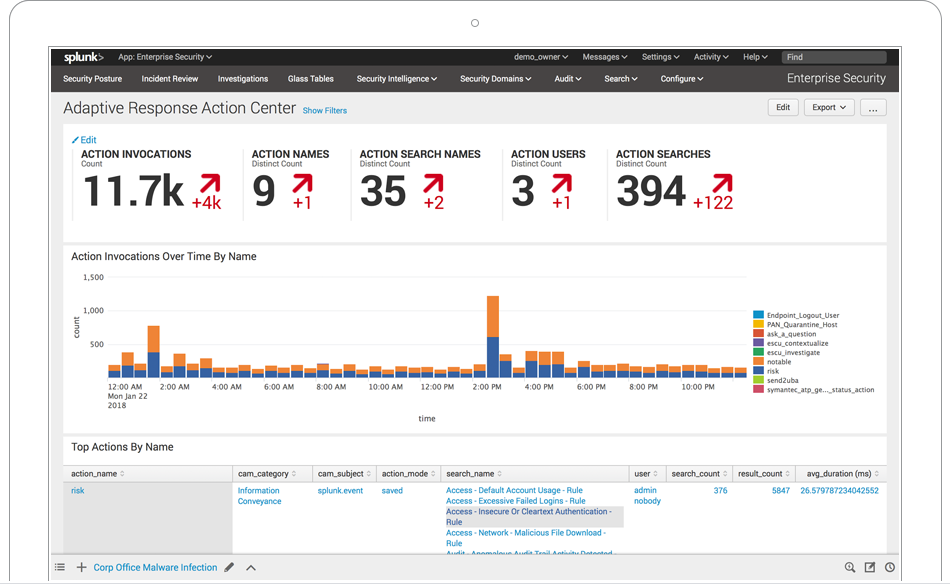The height and width of the screenshot is (584, 950).
Task: Open the Activity dropdown
Action: 711,57
